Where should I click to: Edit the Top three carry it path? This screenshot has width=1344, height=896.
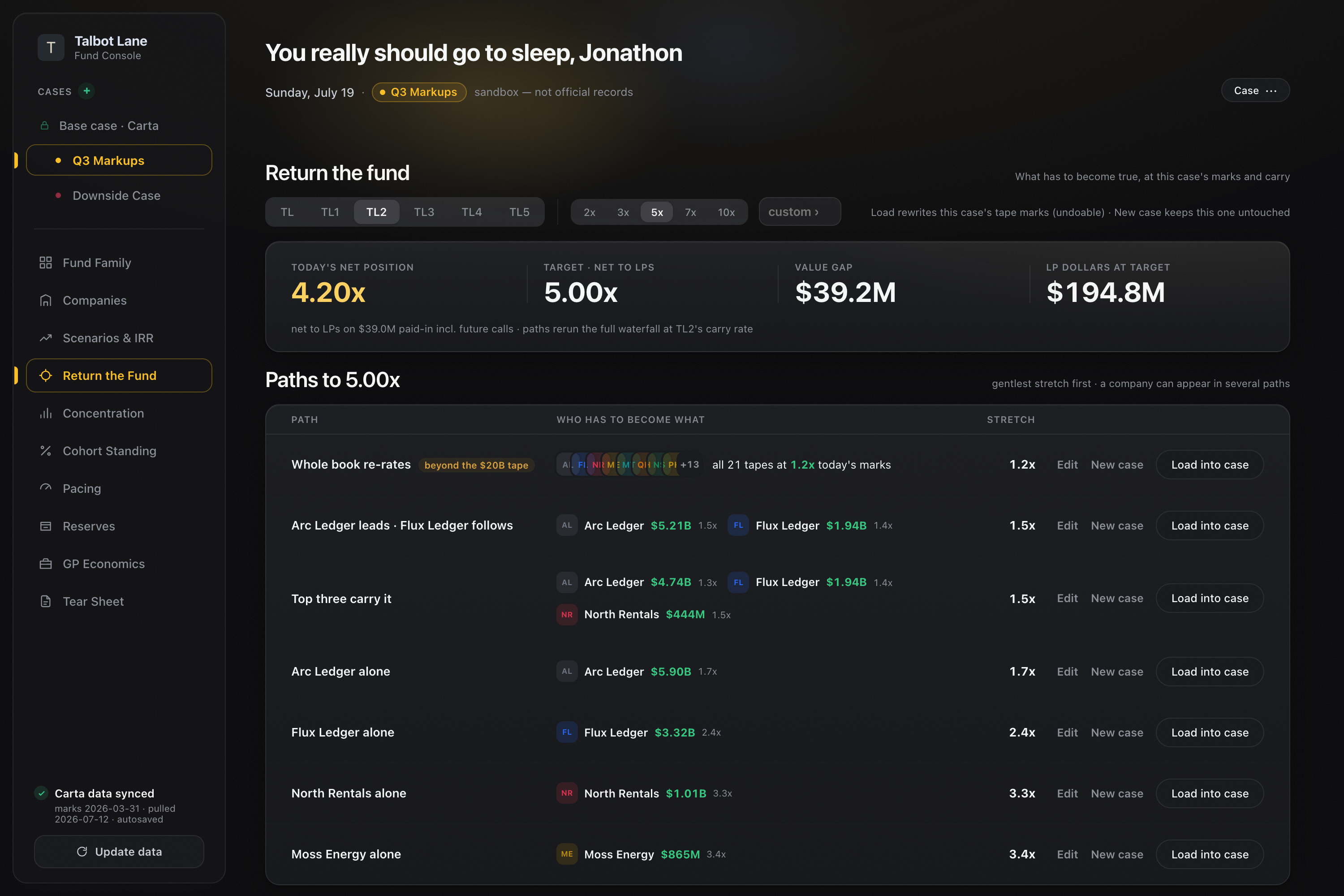click(x=1067, y=598)
